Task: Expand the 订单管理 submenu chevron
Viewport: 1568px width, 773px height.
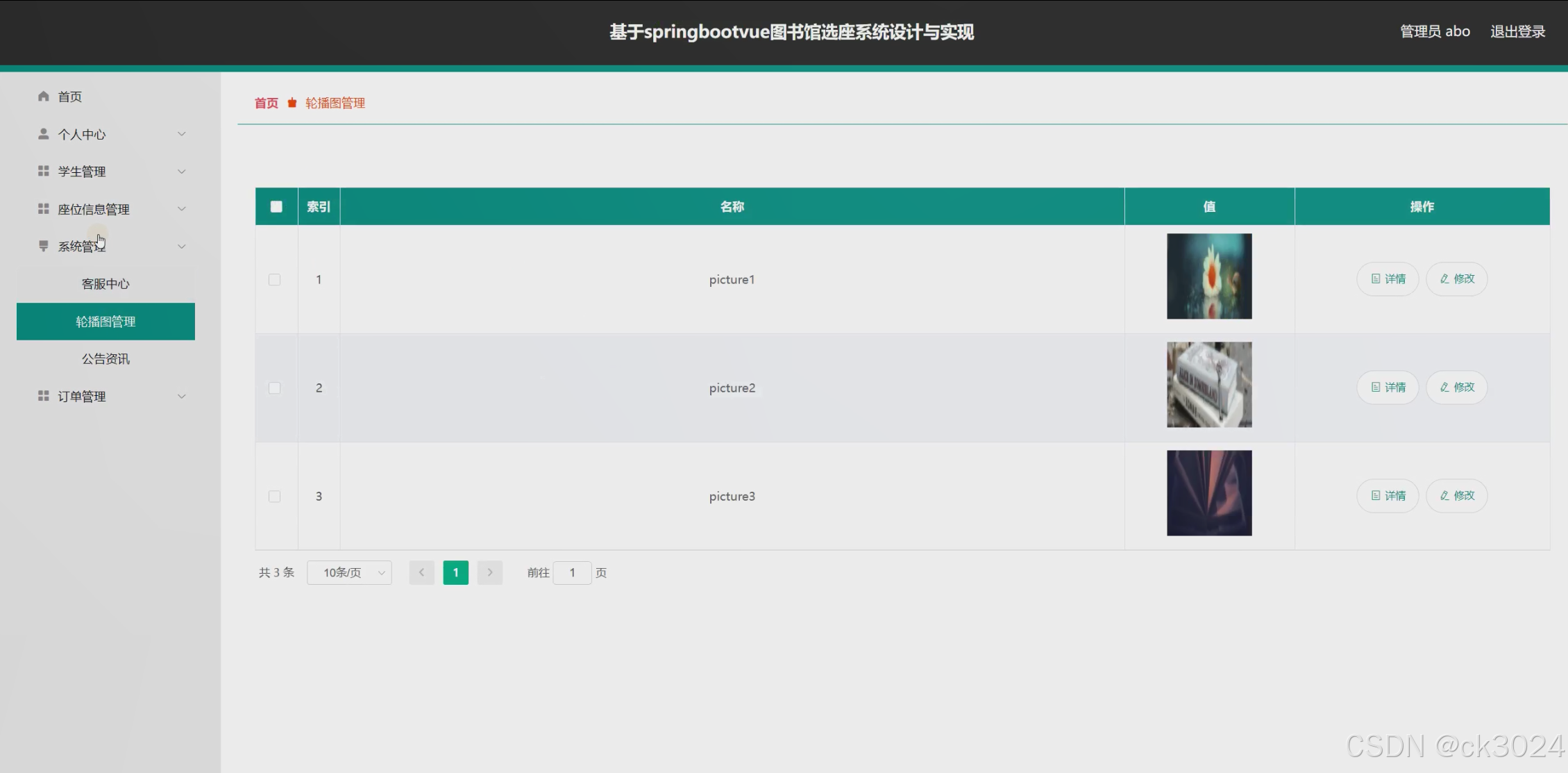Action: [182, 396]
